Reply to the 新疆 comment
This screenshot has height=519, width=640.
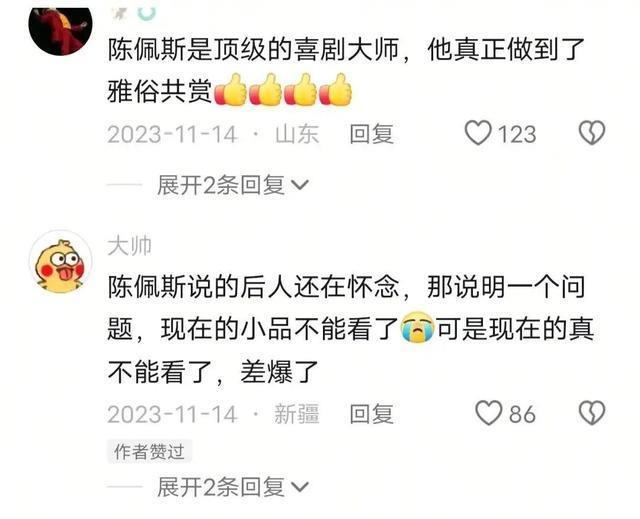371,414
